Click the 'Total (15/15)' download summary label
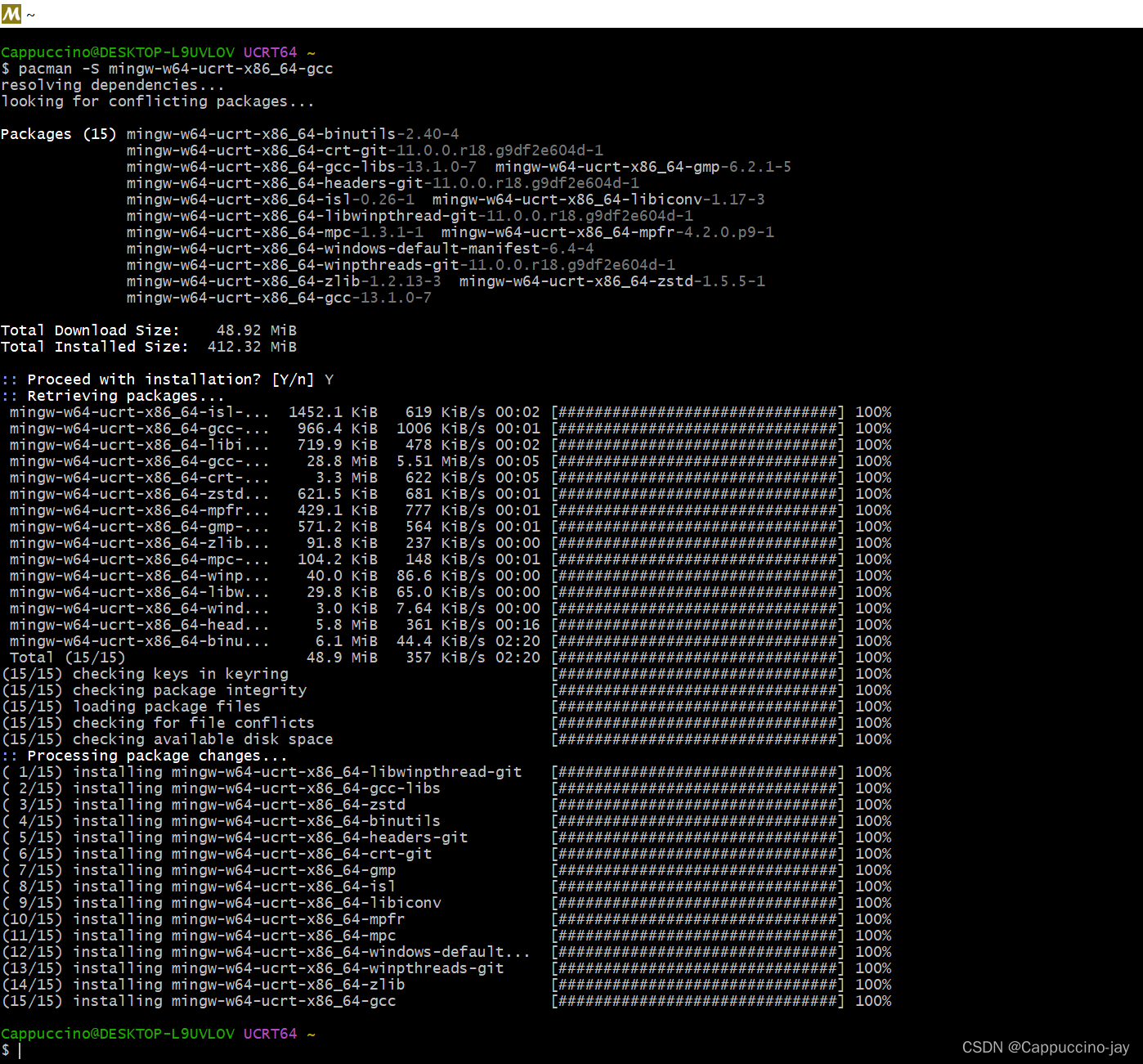Viewport: 1143px width, 1064px height. (x=67, y=658)
